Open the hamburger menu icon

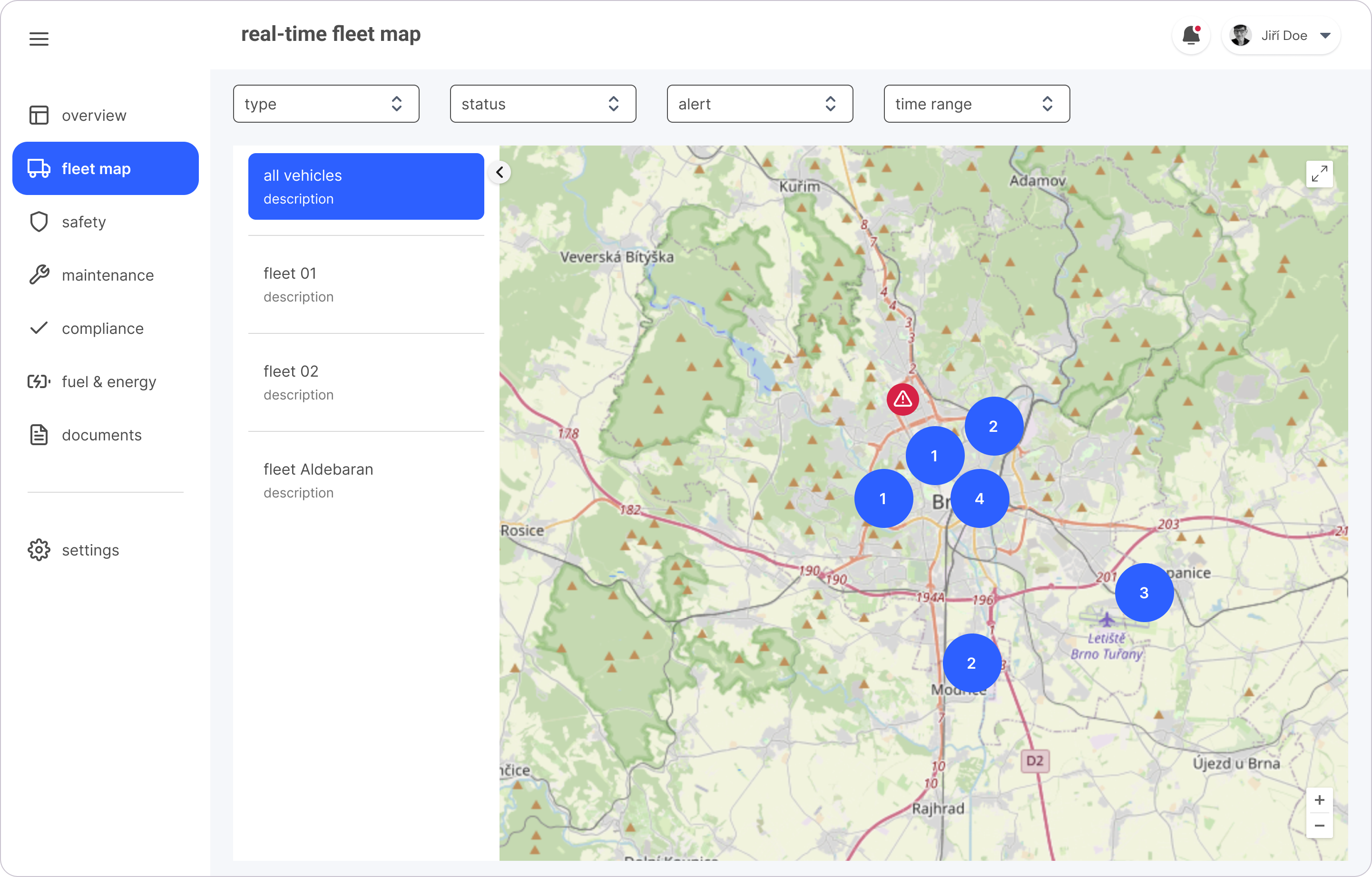39,39
